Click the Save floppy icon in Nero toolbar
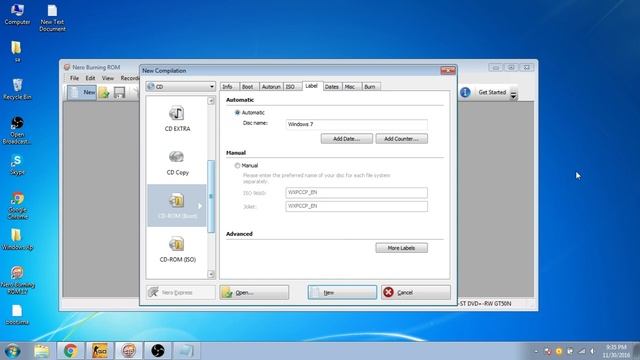Image resolution: width=640 pixels, height=360 pixels. pyautogui.click(x=119, y=93)
